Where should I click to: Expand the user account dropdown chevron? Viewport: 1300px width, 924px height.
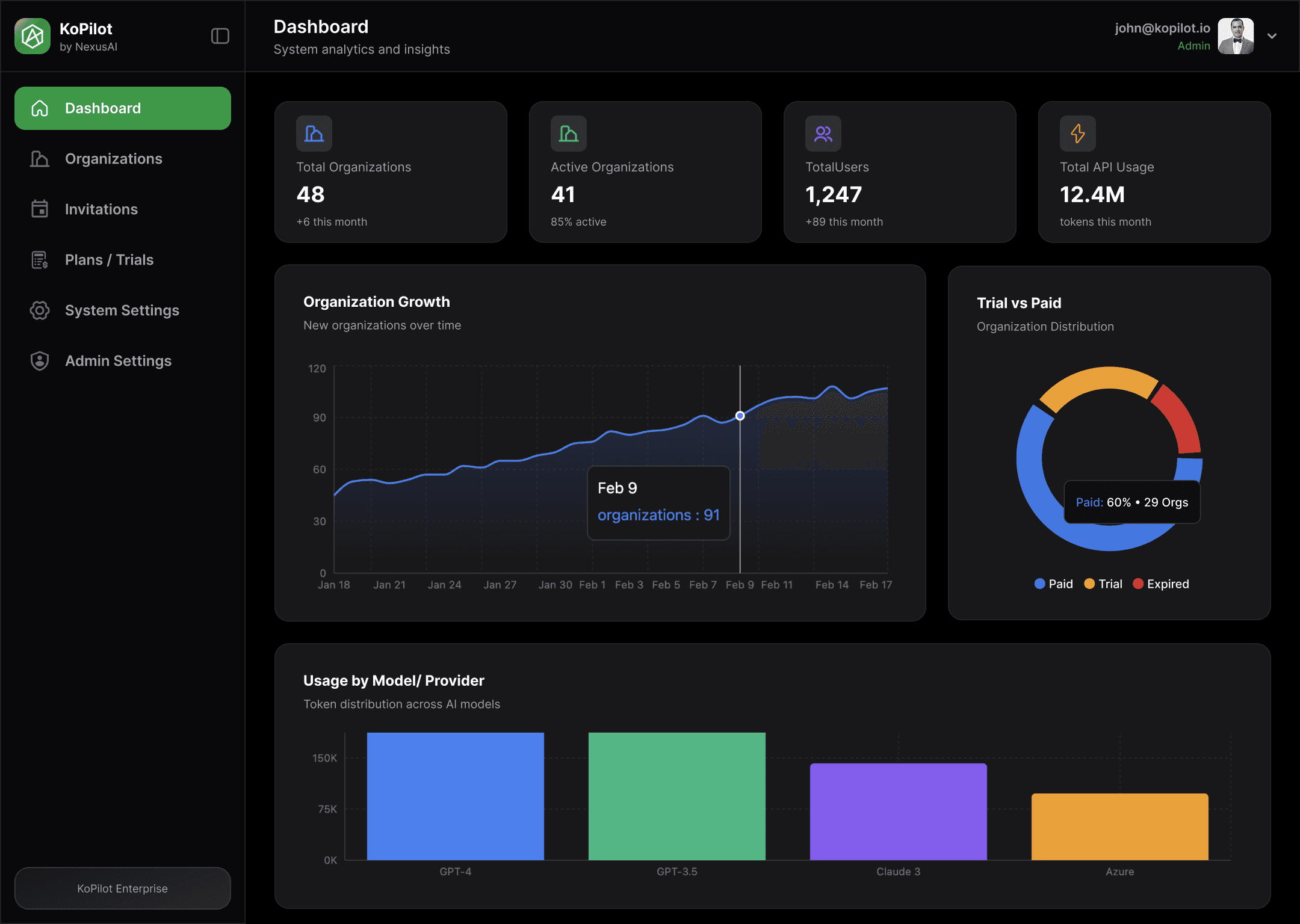tap(1272, 36)
